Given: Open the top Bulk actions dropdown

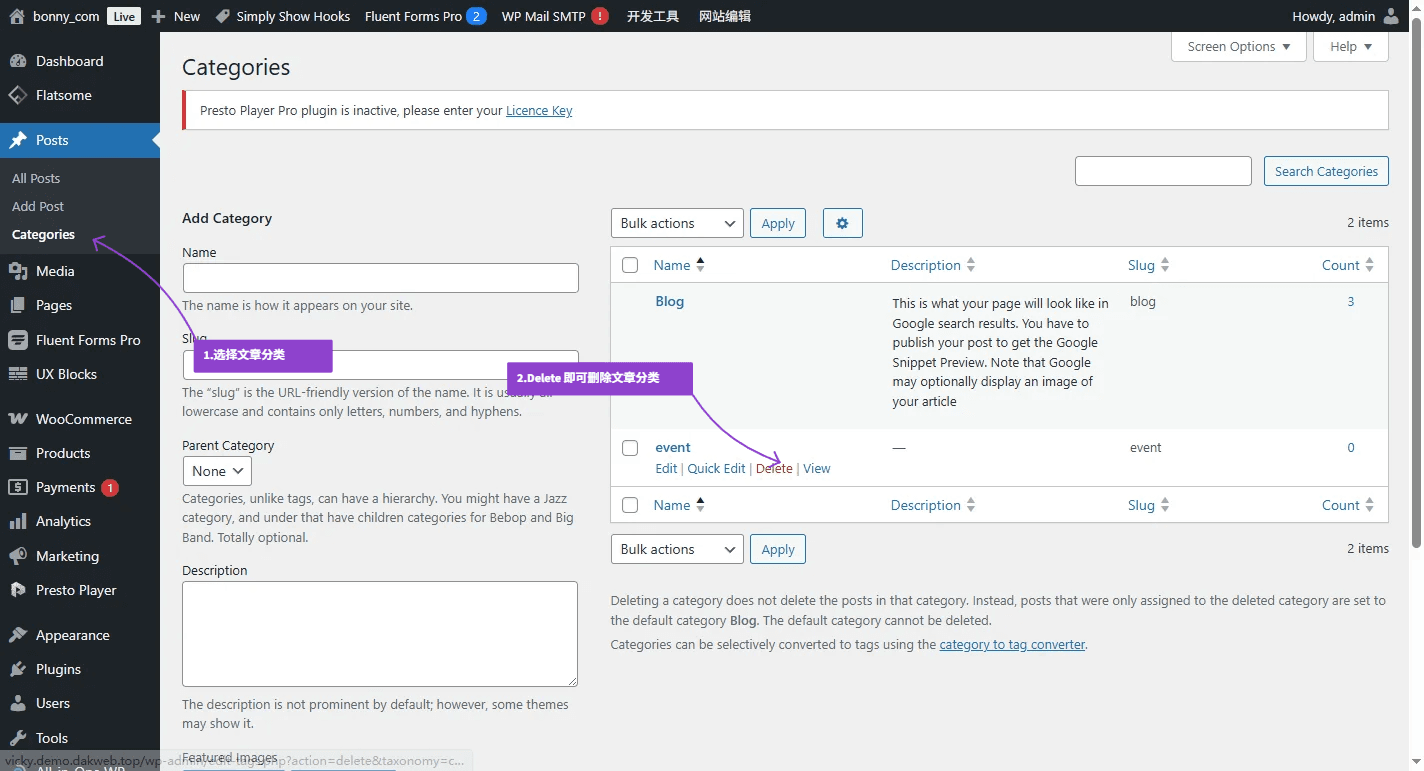Looking at the screenshot, I should pyautogui.click(x=677, y=223).
